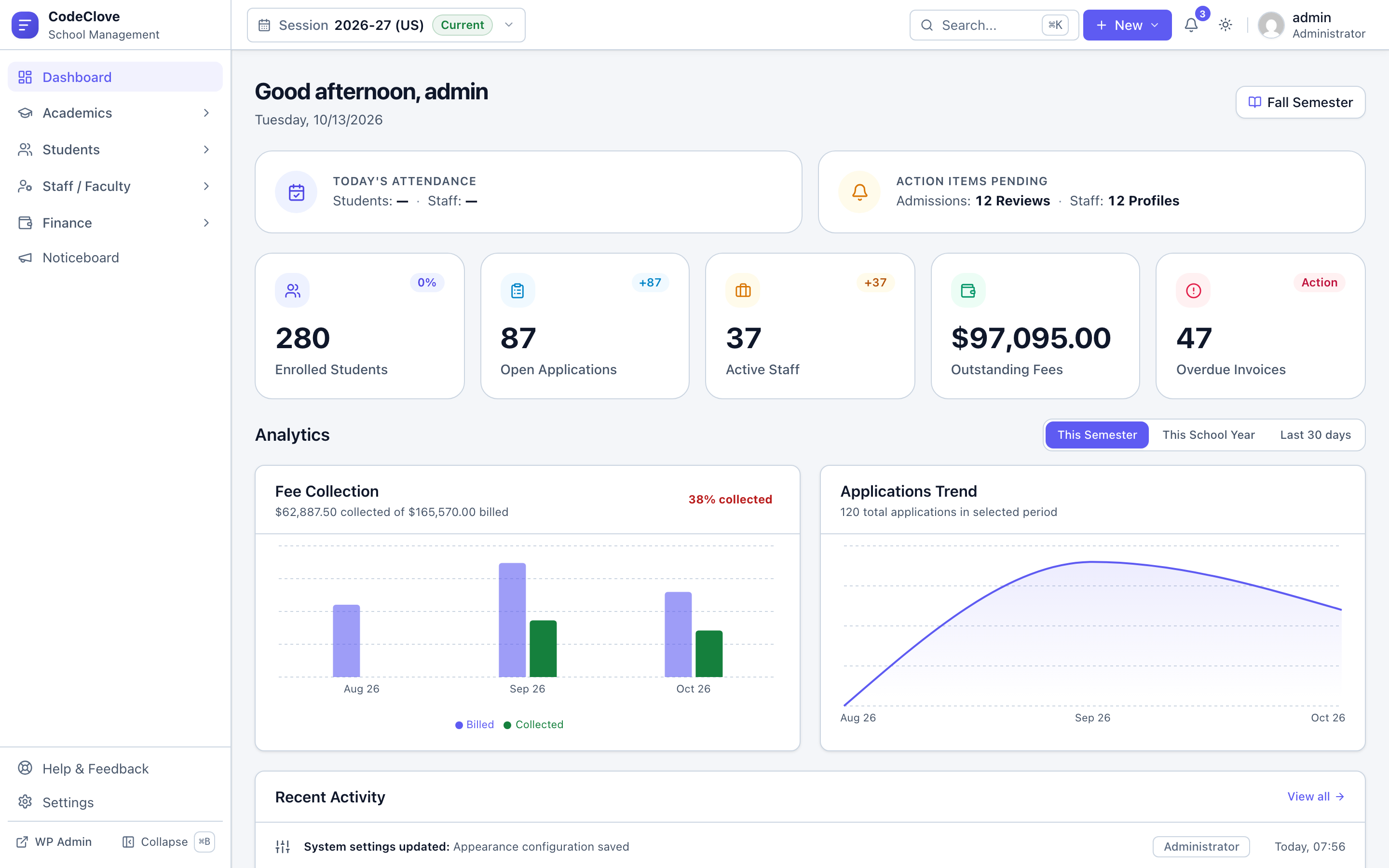Open the Session 2026-27 dropdown
Viewport: 1389px width, 868px height.
coord(386,25)
